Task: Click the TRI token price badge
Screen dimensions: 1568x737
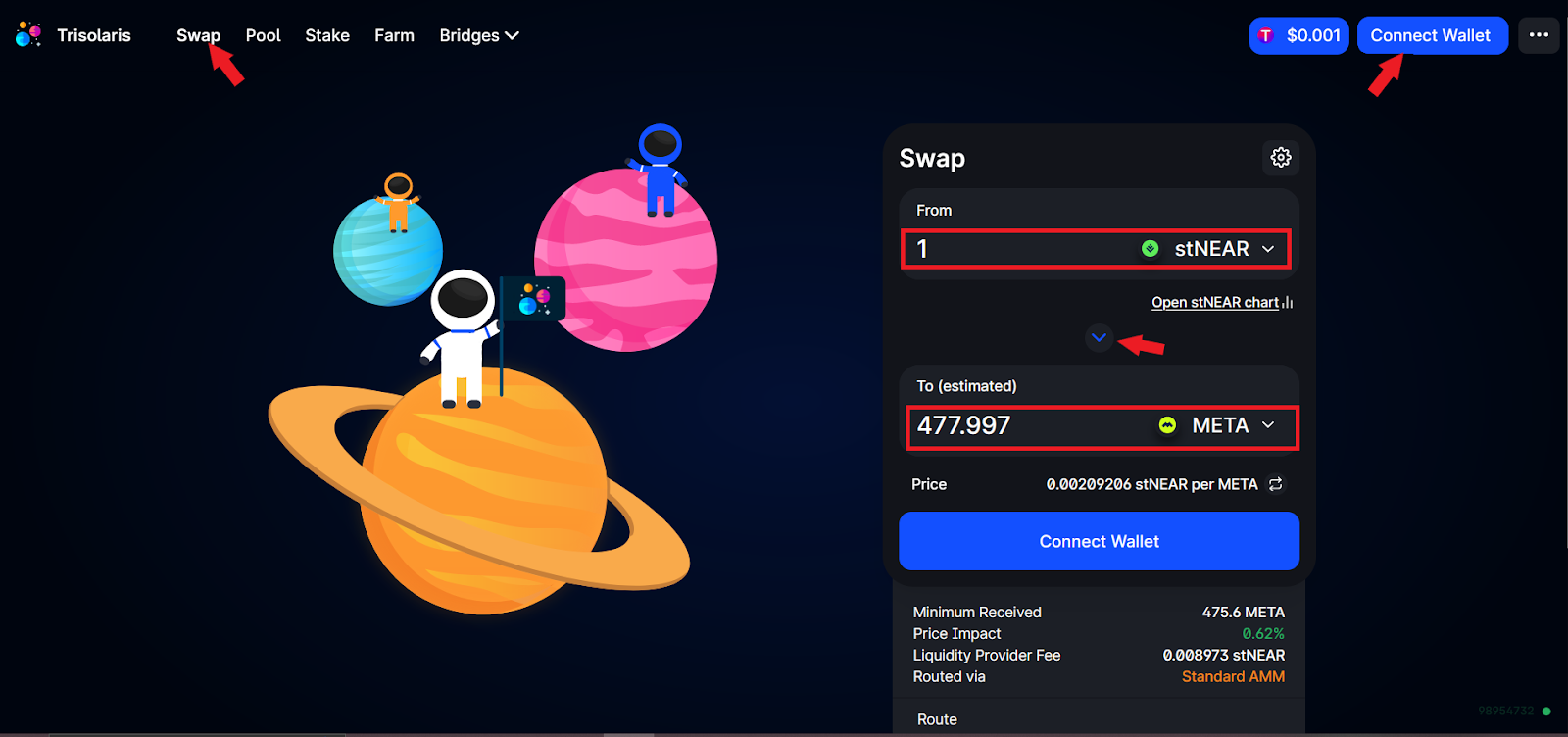Action: 1298,35
